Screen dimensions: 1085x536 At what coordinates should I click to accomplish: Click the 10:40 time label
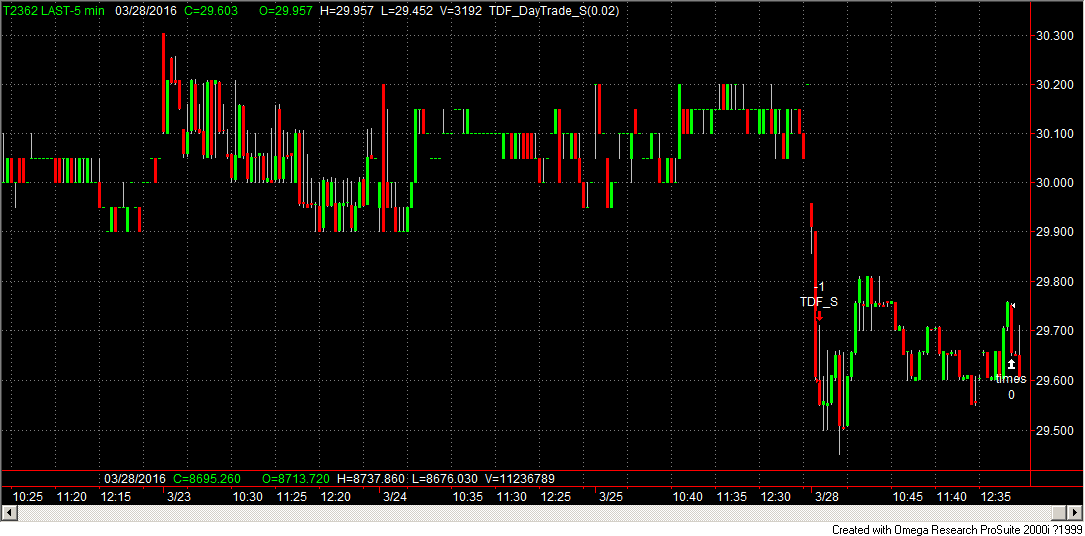click(688, 497)
